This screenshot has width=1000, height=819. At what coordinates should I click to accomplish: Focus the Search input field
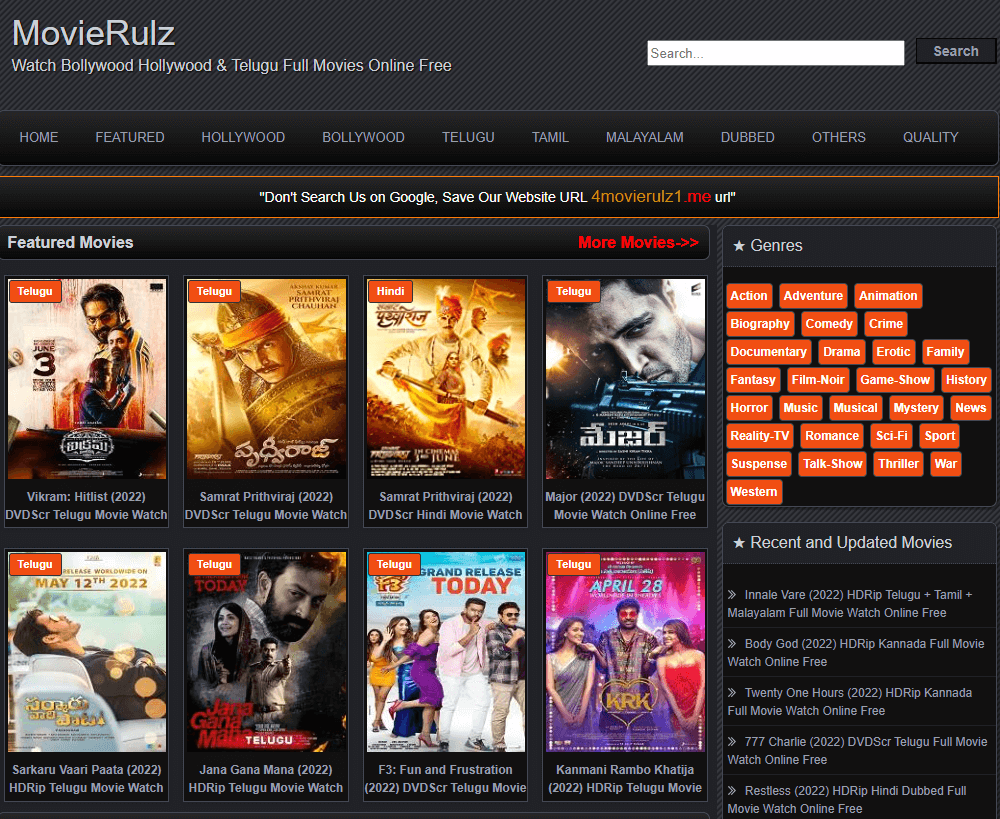click(x=776, y=53)
